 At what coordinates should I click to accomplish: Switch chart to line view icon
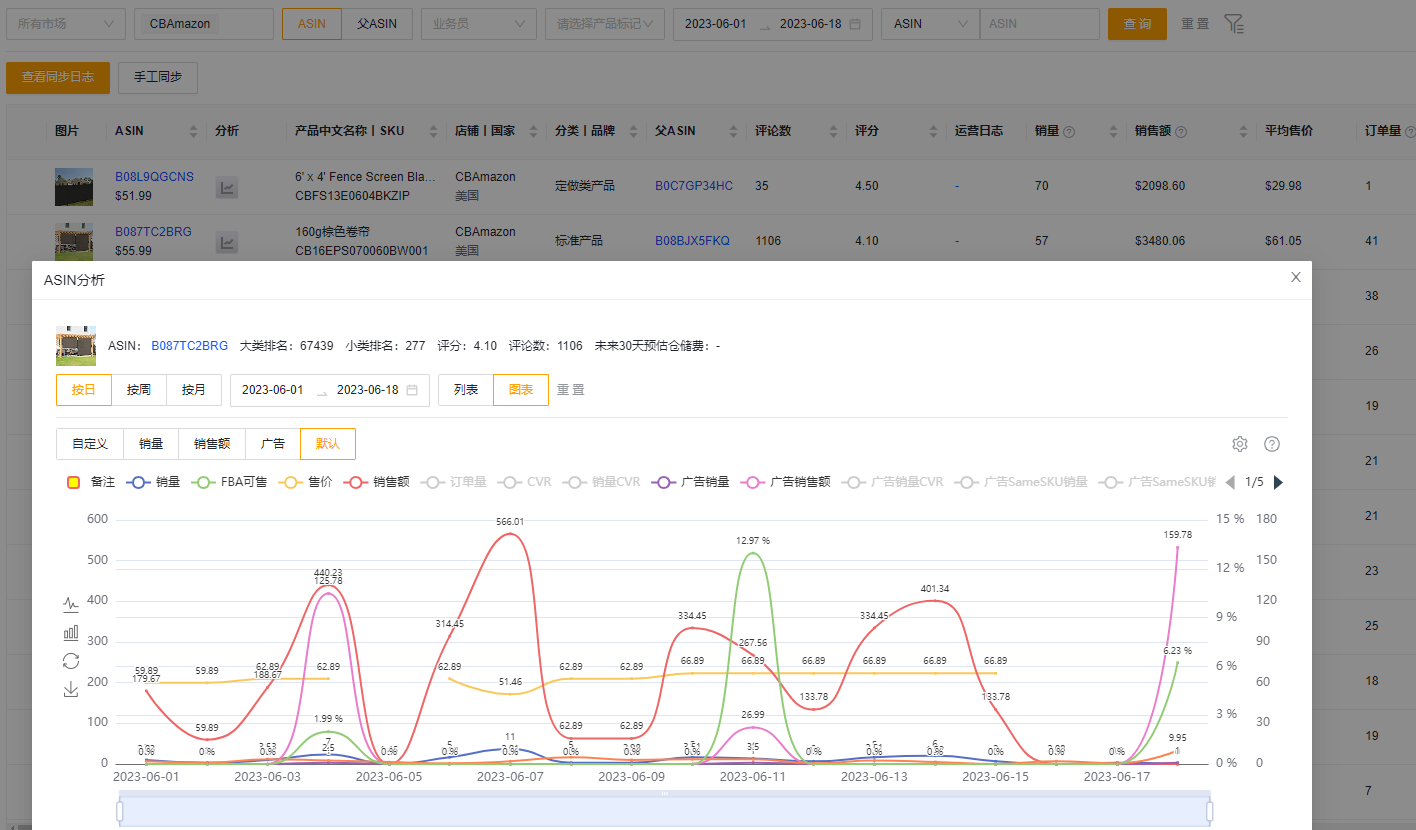[x=71, y=604]
